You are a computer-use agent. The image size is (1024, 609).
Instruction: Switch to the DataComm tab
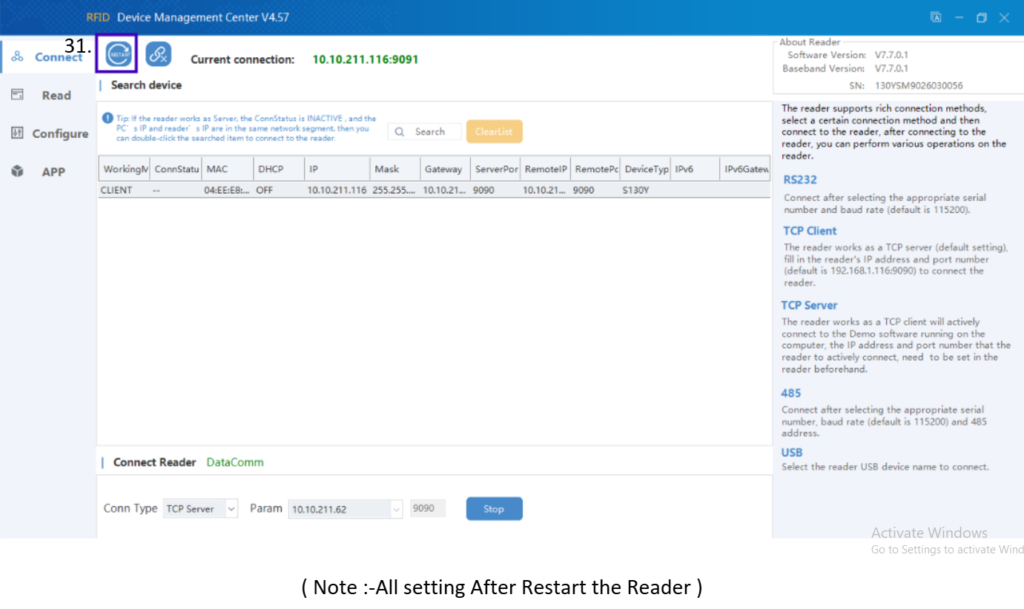click(x=235, y=462)
